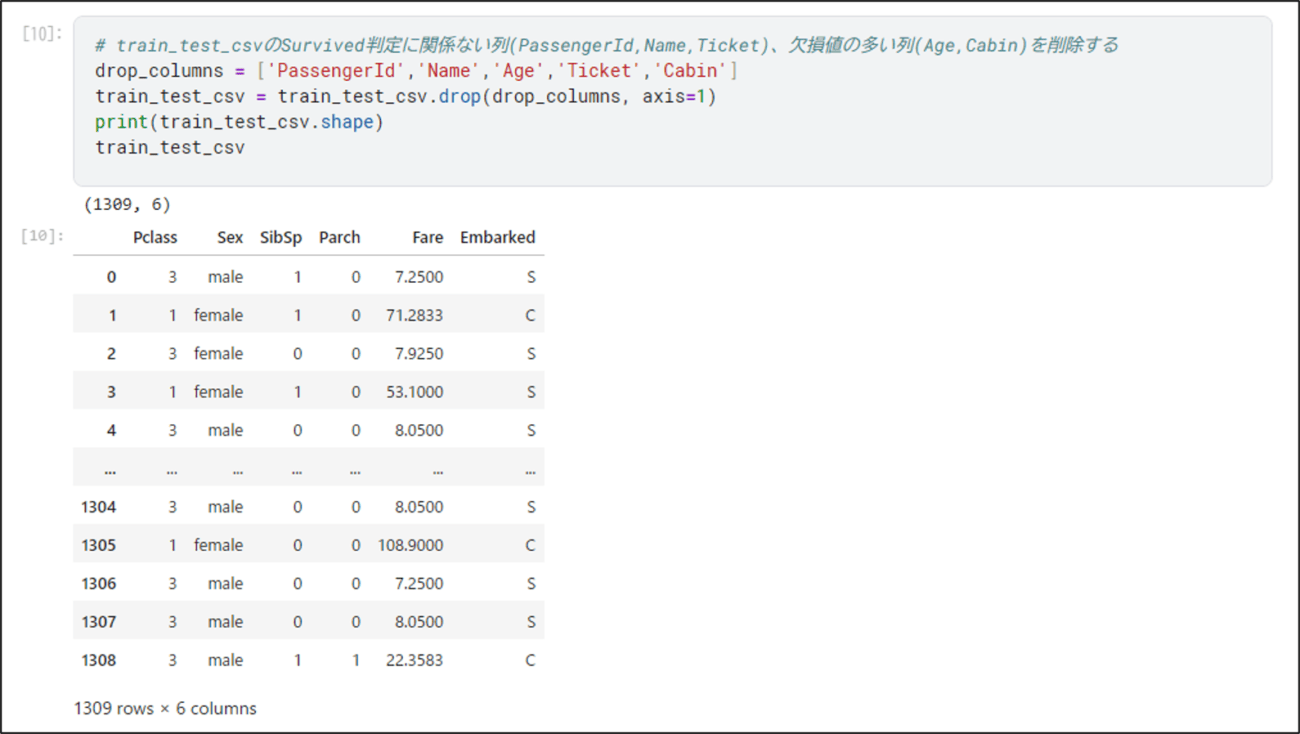Click the final train_test_csv line in code

(x=170, y=148)
